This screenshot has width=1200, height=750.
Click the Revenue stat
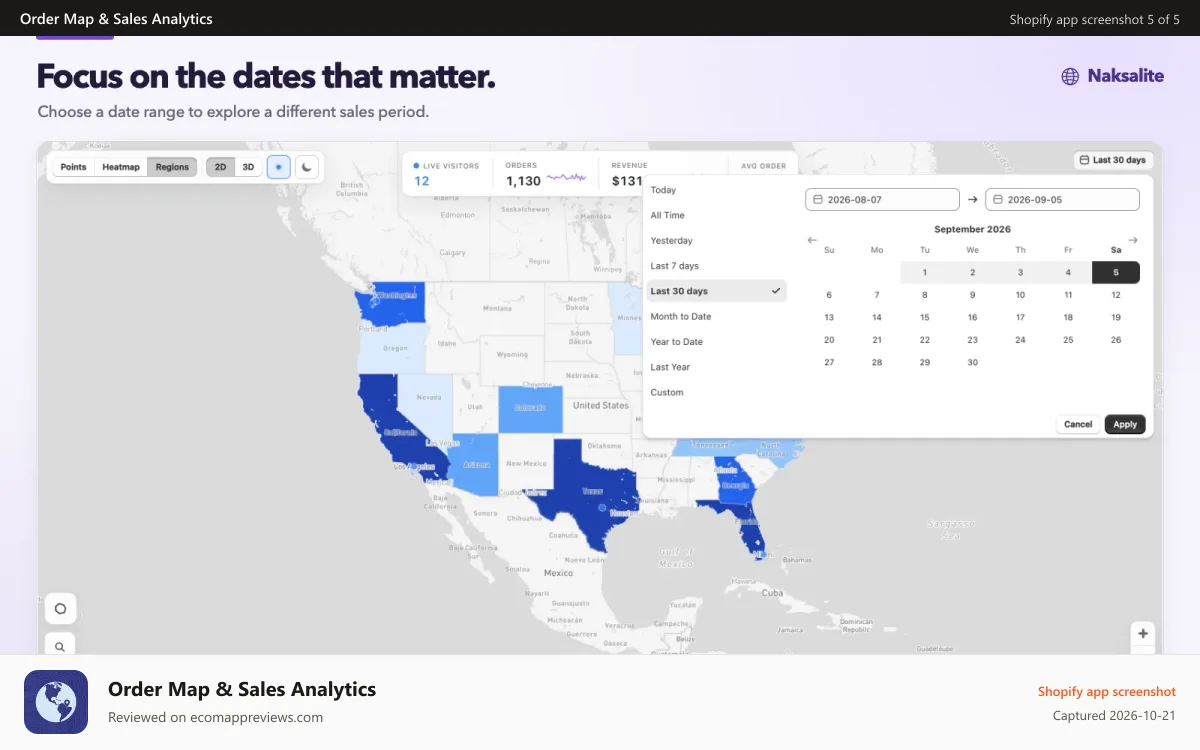pos(628,174)
